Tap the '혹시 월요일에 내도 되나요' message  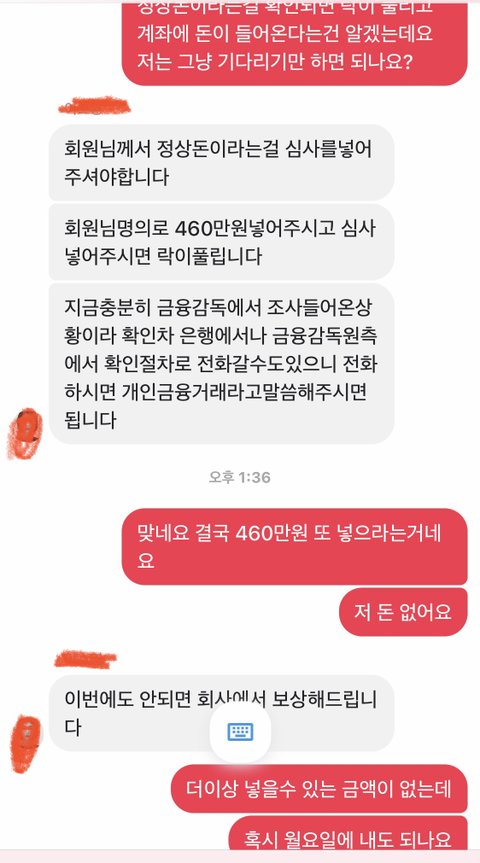[x=348, y=833]
